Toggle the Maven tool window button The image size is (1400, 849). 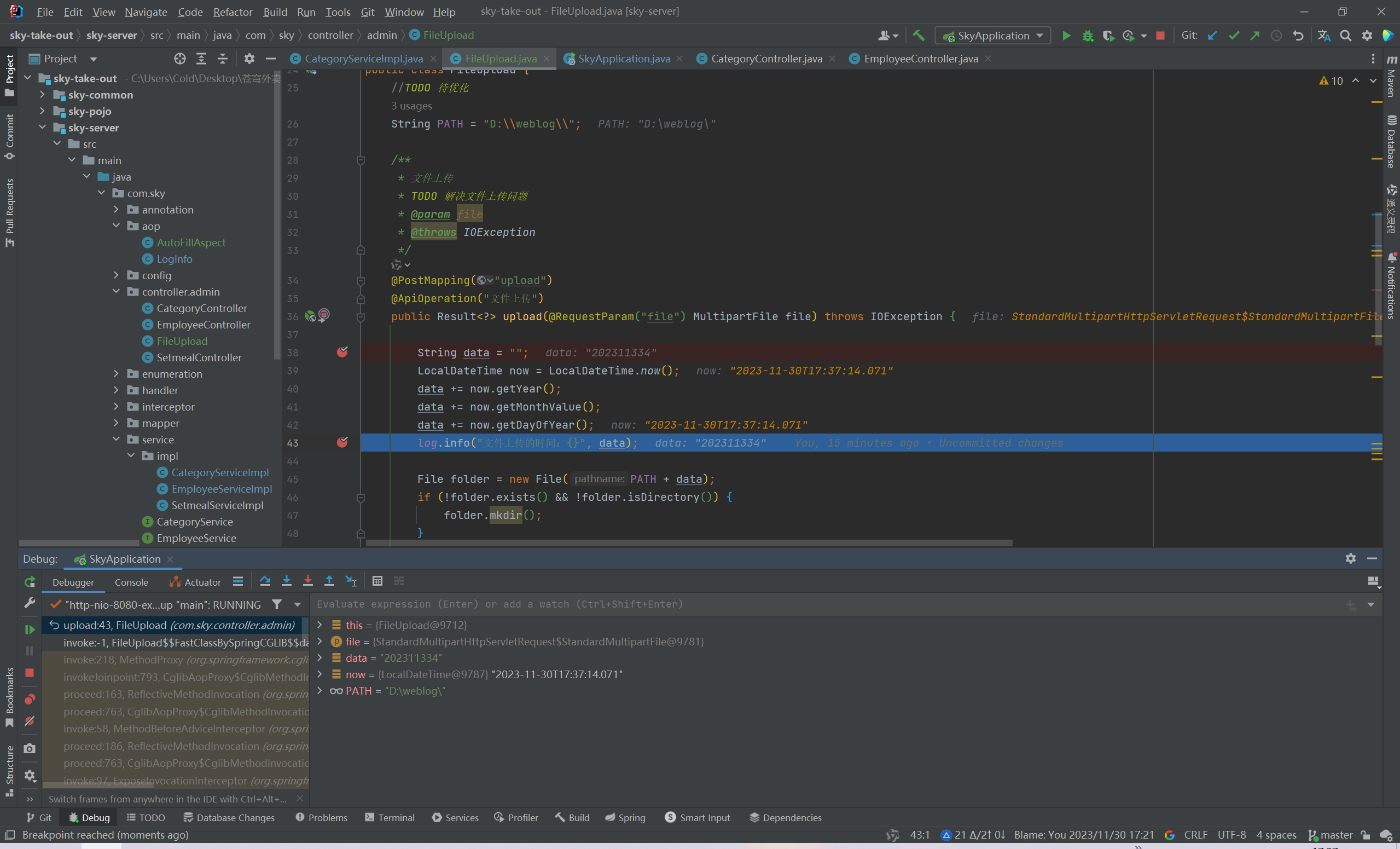point(1391,77)
